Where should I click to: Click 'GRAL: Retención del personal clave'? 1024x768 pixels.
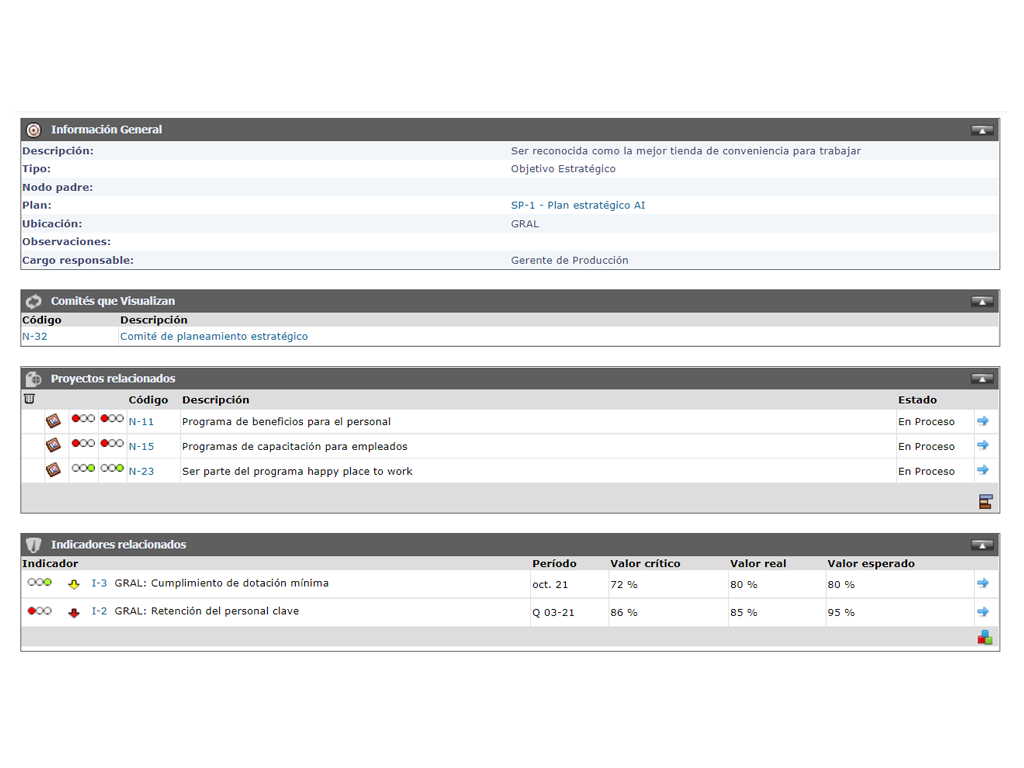[206, 611]
